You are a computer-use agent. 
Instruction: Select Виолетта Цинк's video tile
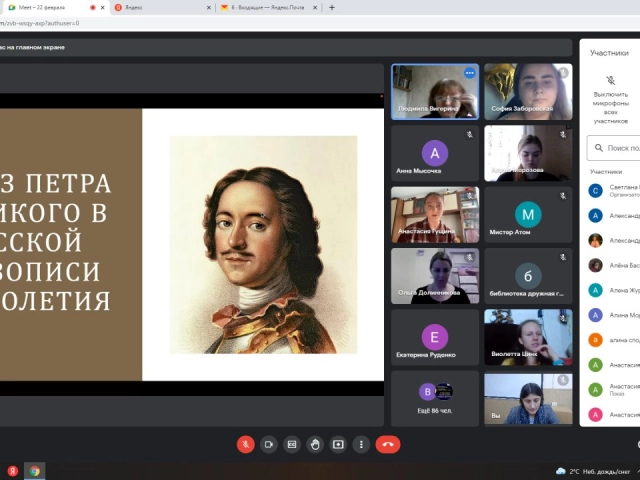(x=528, y=337)
